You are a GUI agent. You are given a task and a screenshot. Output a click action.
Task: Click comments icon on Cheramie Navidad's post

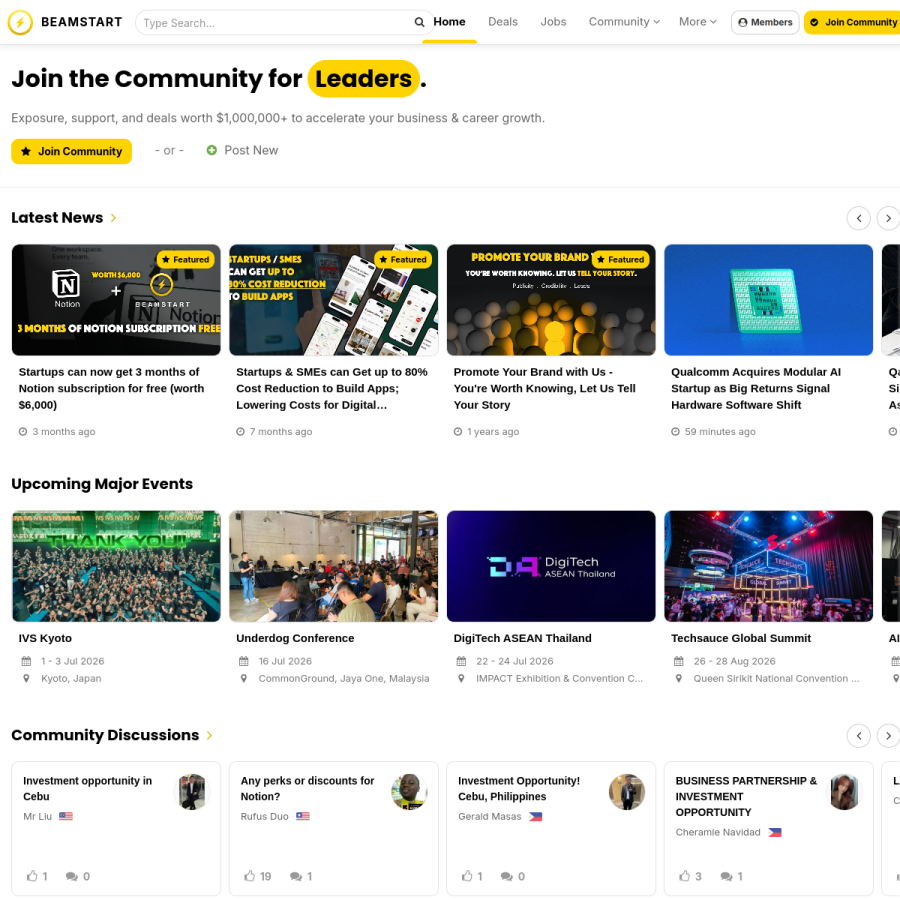[x=726, y=876]
